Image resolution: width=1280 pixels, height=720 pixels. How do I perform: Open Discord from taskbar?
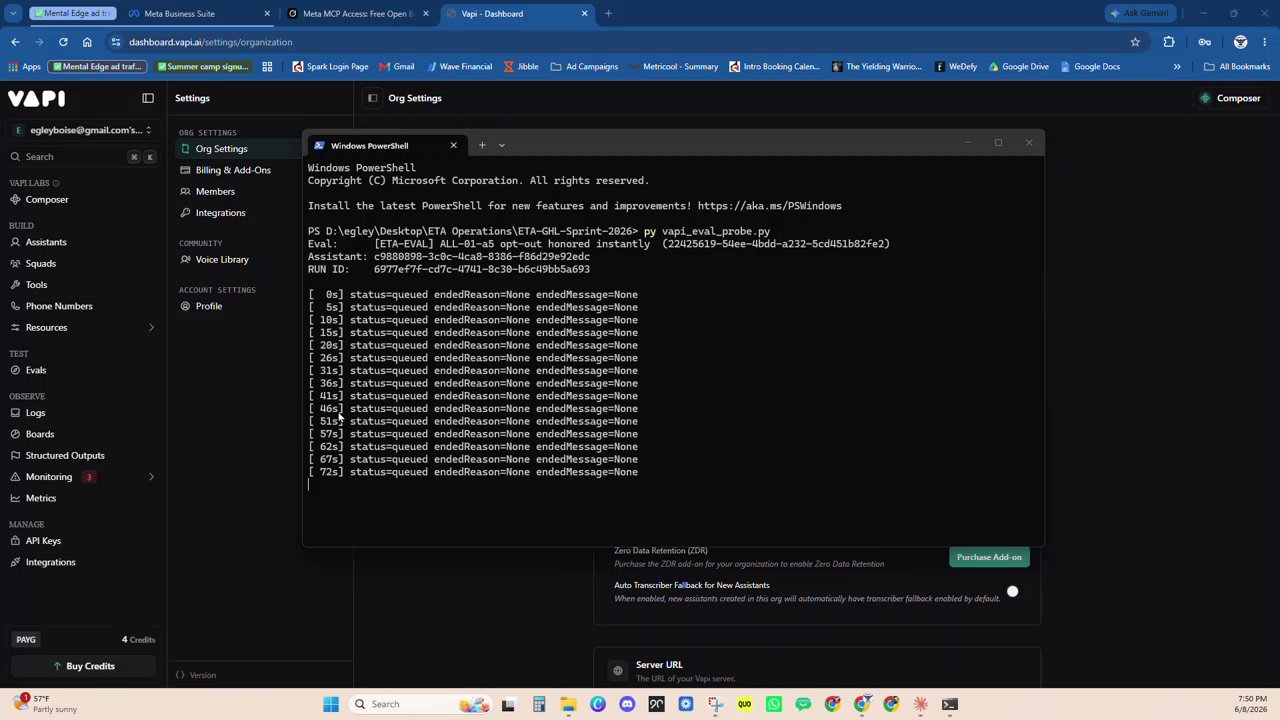click(x=627, y=704)
